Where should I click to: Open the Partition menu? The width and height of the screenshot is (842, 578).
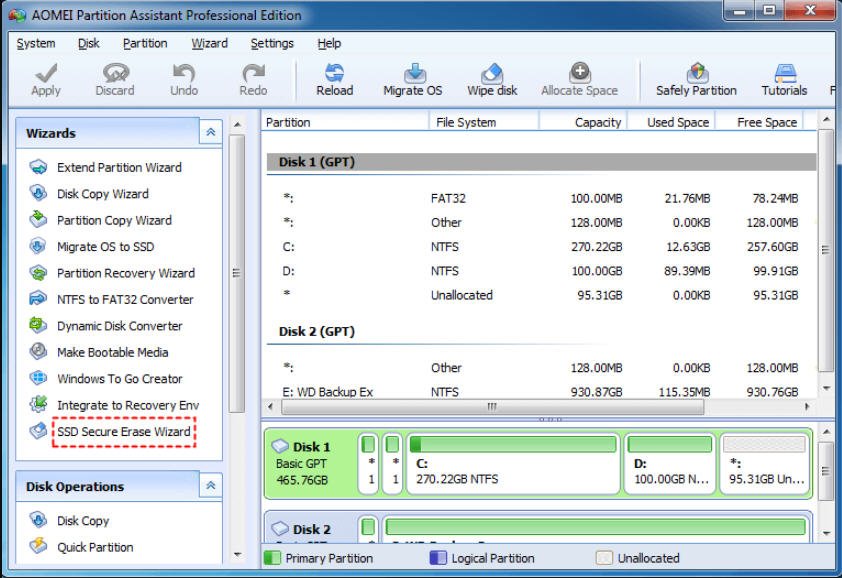[145, 44]
